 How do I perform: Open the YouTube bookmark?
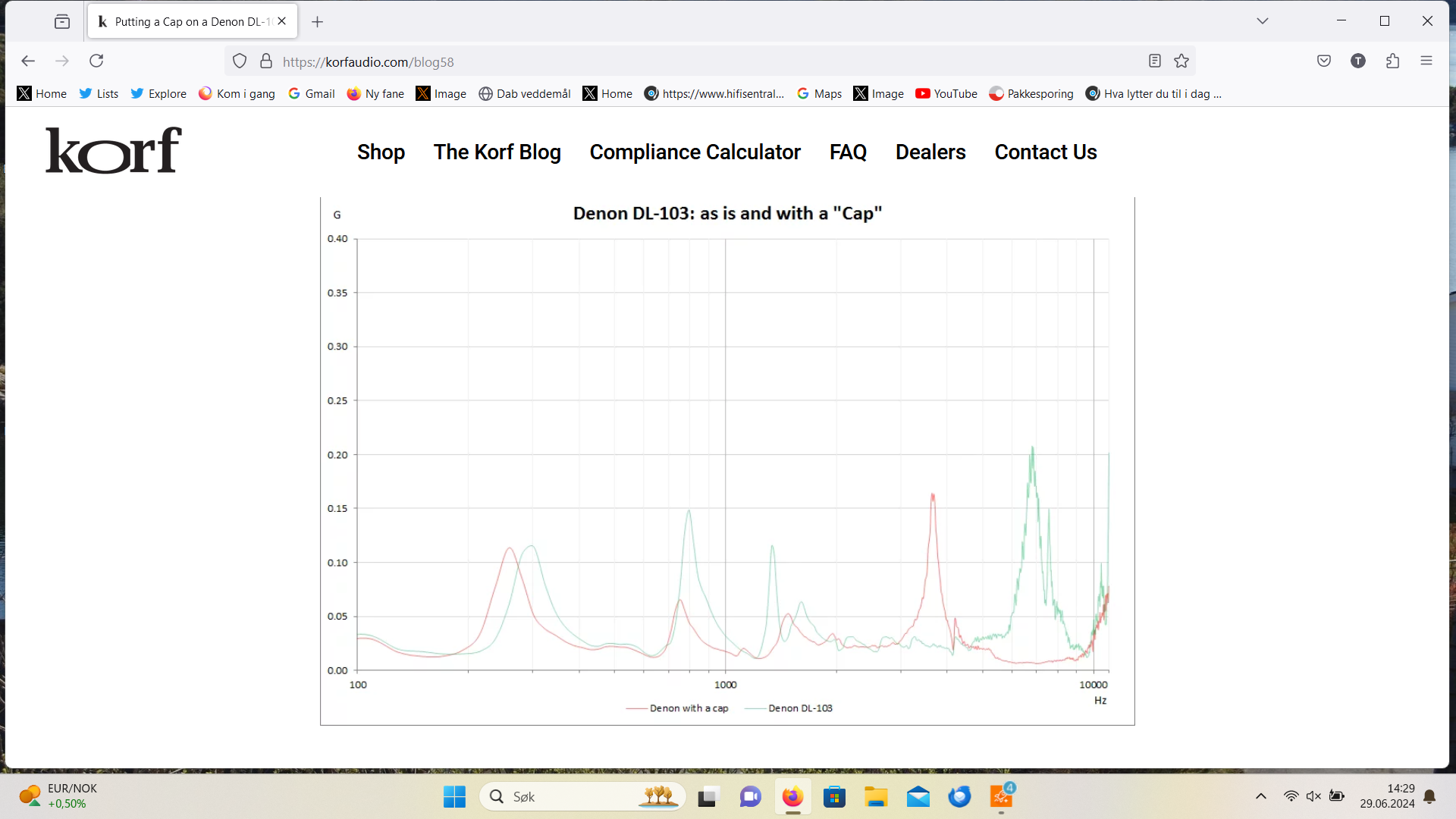click(946, 94)
